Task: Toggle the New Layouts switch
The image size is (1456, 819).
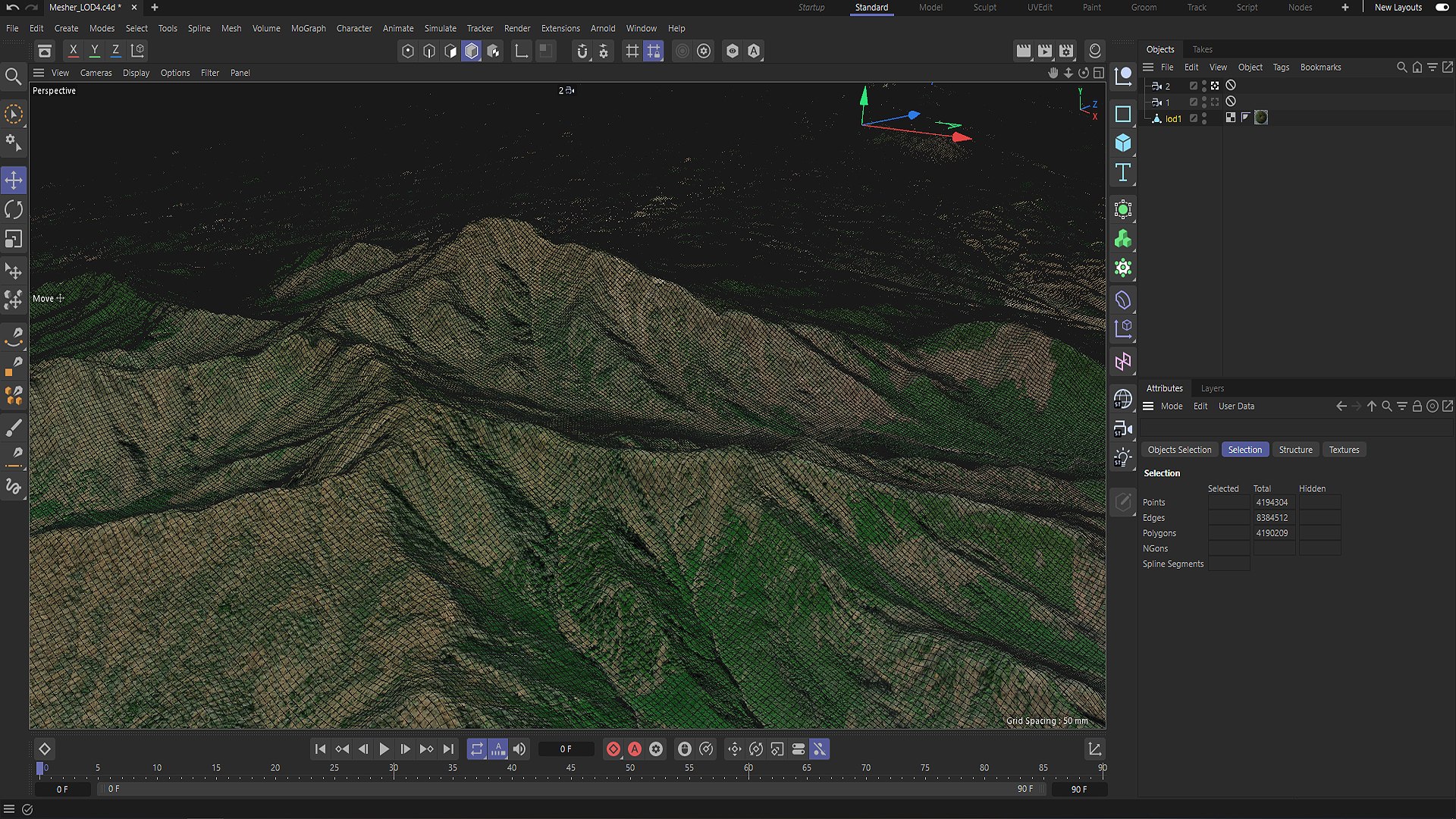Action: 1442,8
